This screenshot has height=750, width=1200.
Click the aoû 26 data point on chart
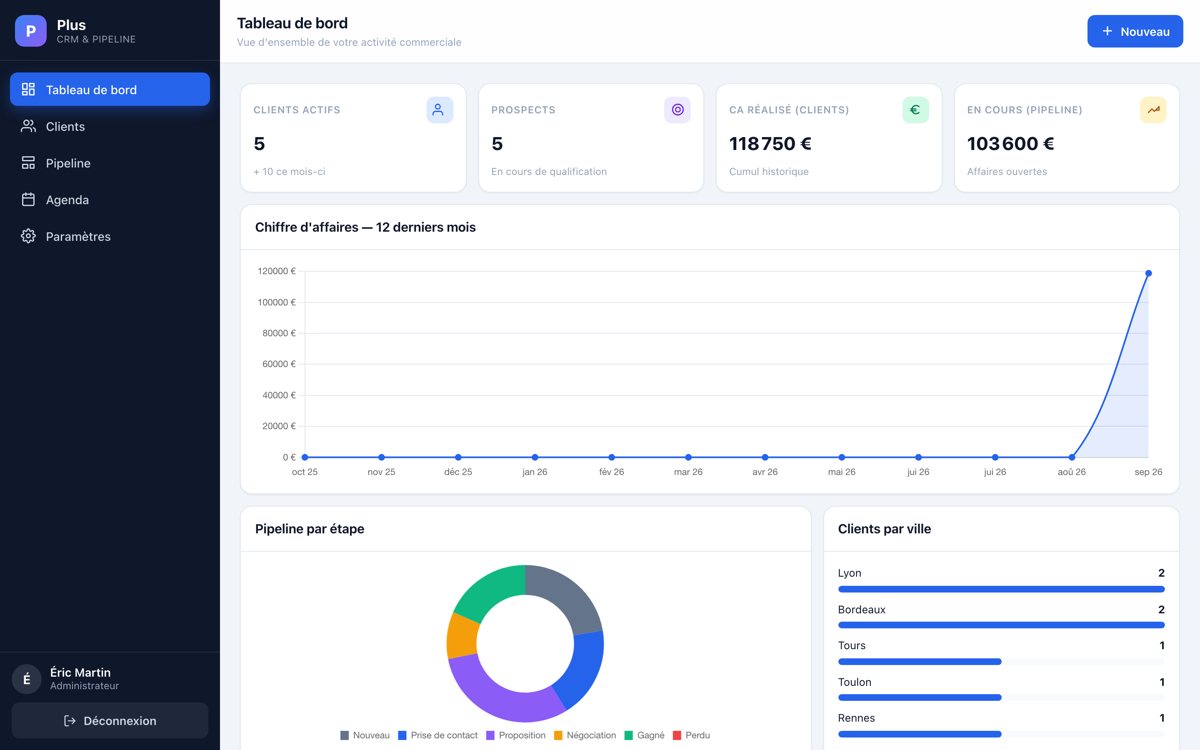[1071, 457]
